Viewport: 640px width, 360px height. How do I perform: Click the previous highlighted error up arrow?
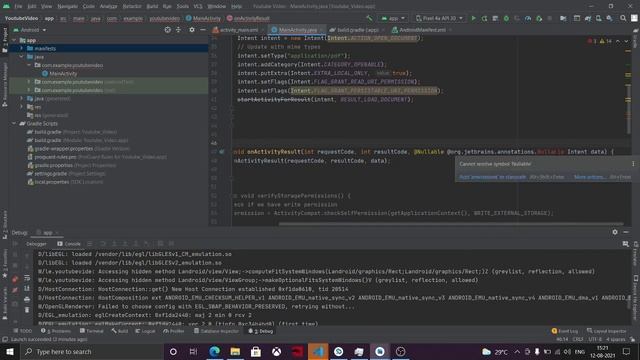(618, 41)
